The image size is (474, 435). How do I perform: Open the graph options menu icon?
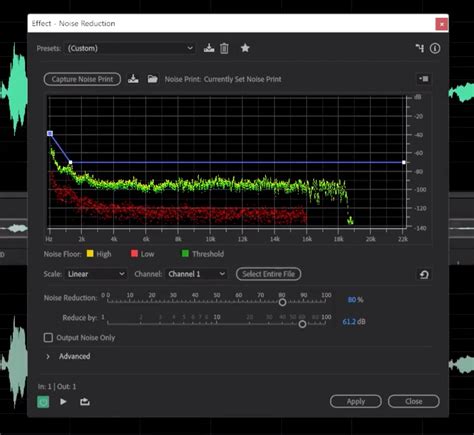point(424,79)
